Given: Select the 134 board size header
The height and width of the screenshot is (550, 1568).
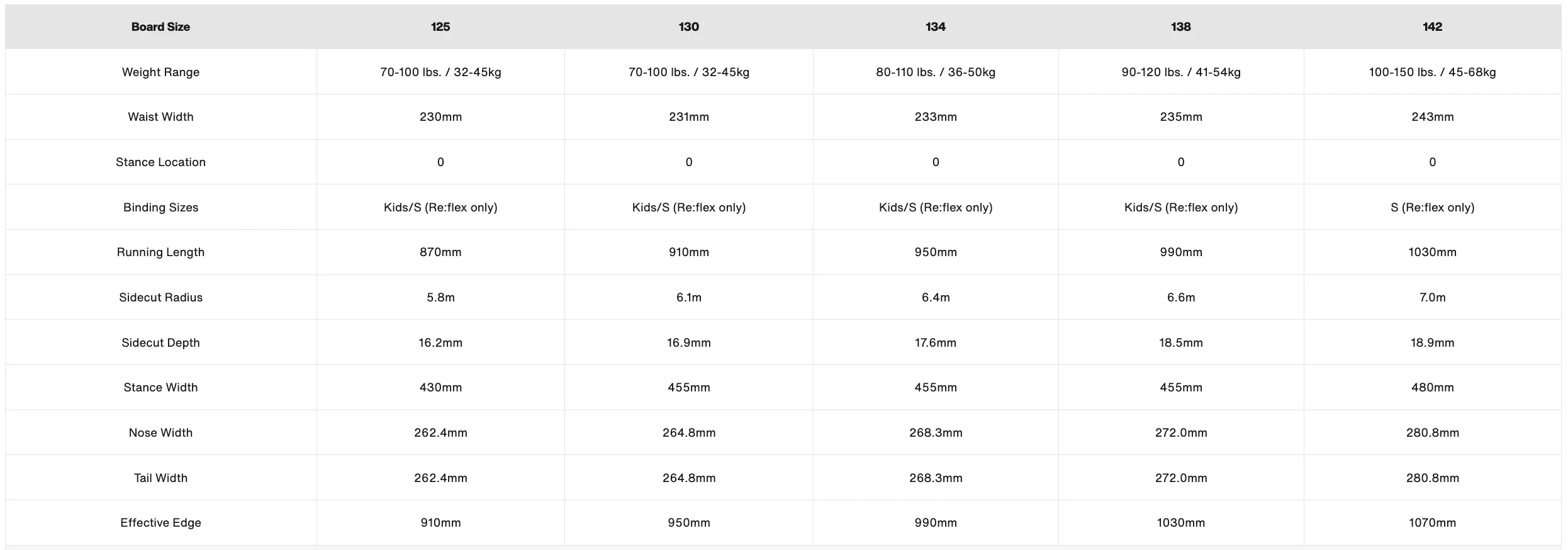Looking at the screenshot, I should tap(936, 26).
